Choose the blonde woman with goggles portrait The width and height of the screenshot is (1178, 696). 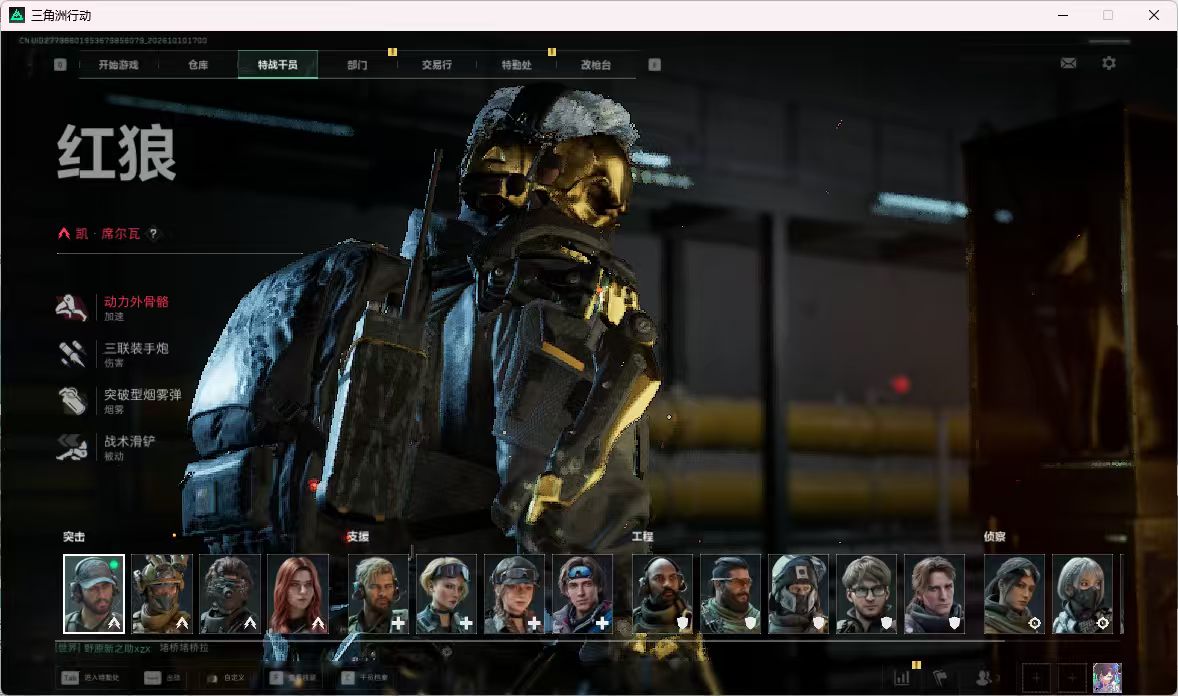click(446, 594)
